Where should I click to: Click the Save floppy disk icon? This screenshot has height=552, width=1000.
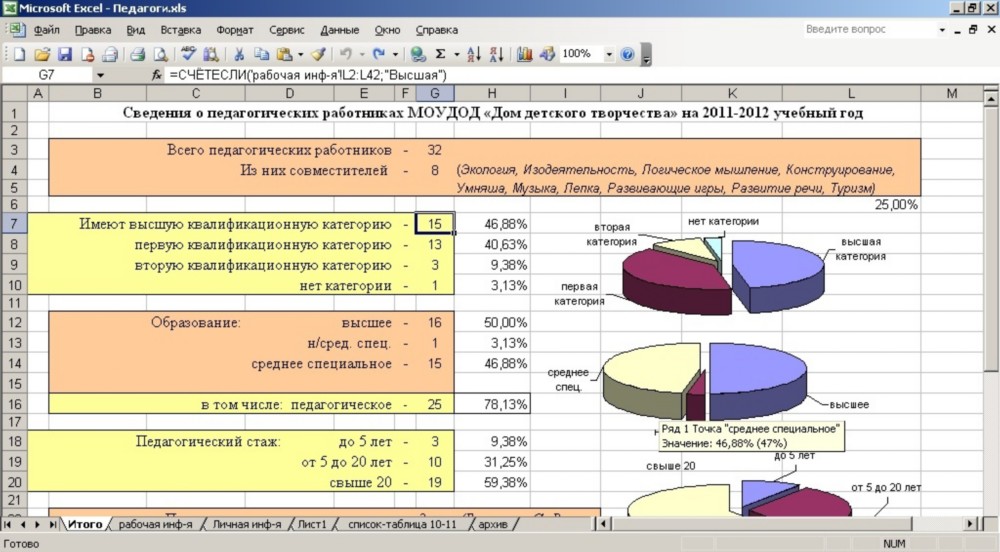tap(64, 54)
